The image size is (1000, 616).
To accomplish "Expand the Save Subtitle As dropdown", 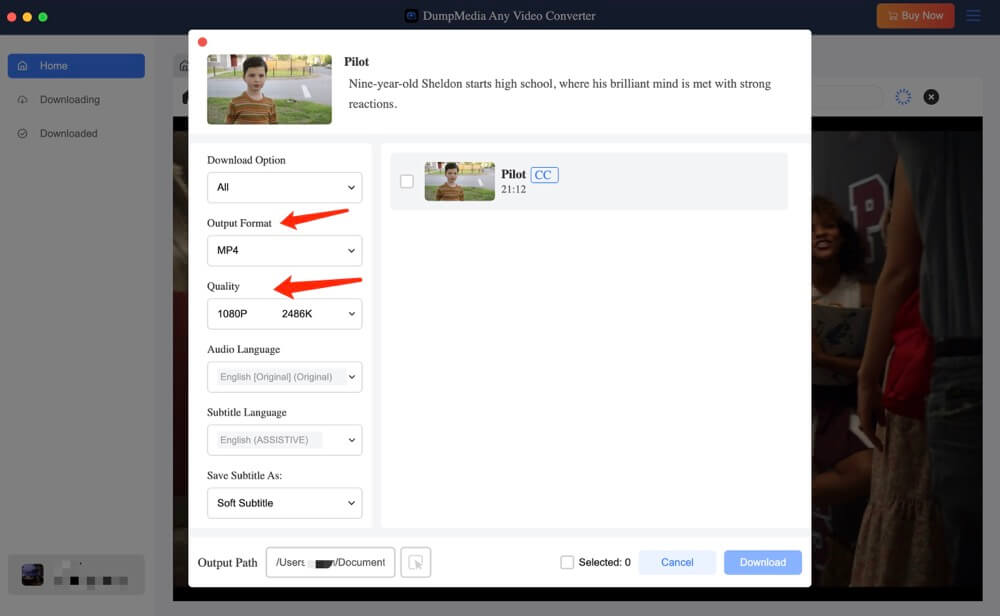I will click(x=284, y=503).
